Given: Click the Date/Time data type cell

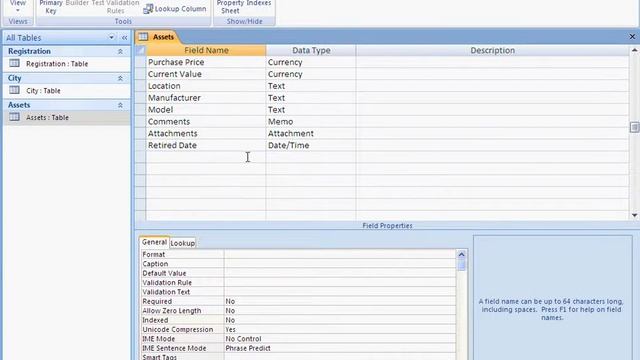Looking at the screenshot, I should (311, 145).
